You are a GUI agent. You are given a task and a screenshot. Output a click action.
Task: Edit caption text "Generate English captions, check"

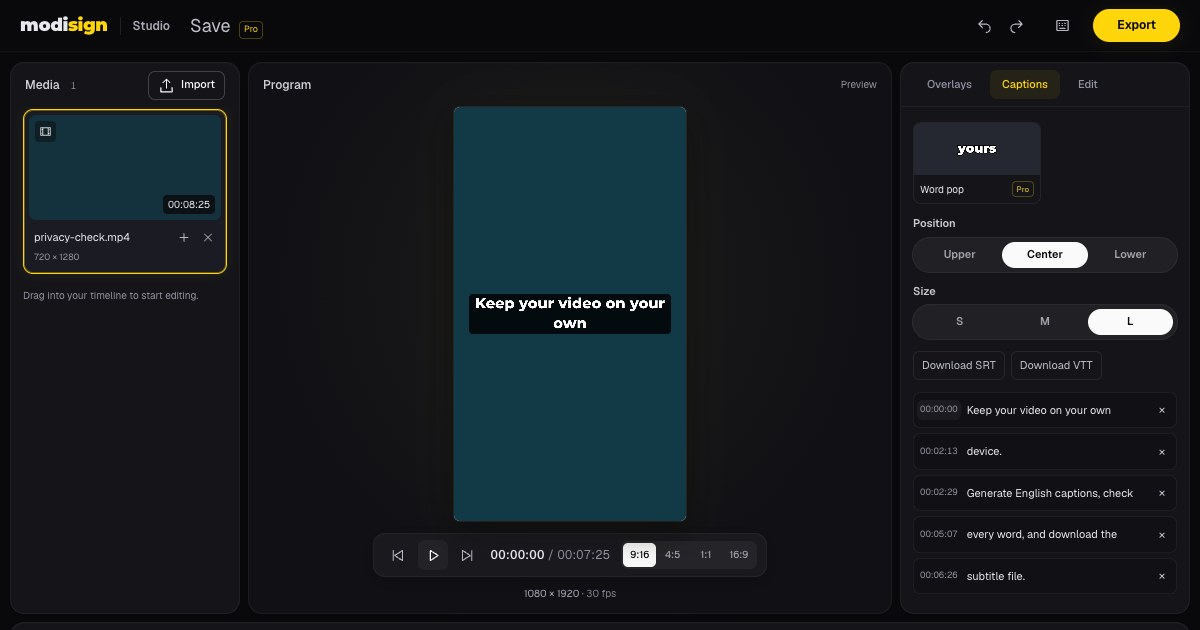(1050, 494)
